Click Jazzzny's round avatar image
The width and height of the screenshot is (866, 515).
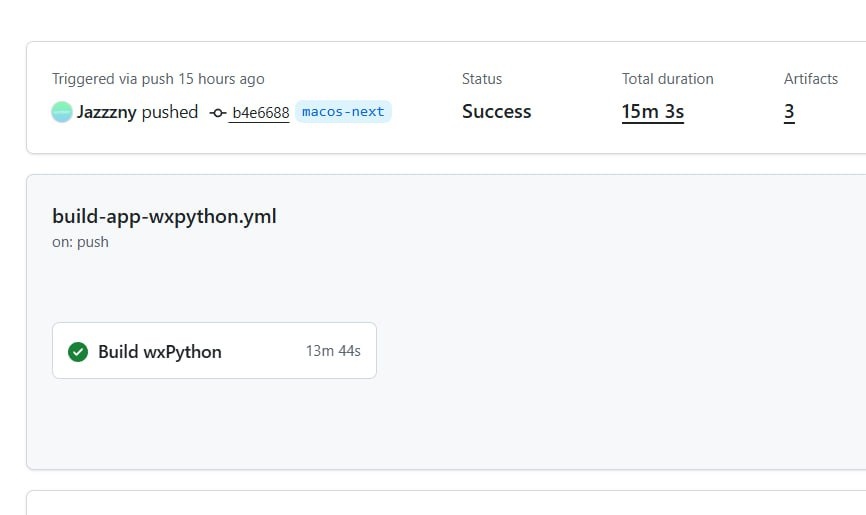point(62,112)
